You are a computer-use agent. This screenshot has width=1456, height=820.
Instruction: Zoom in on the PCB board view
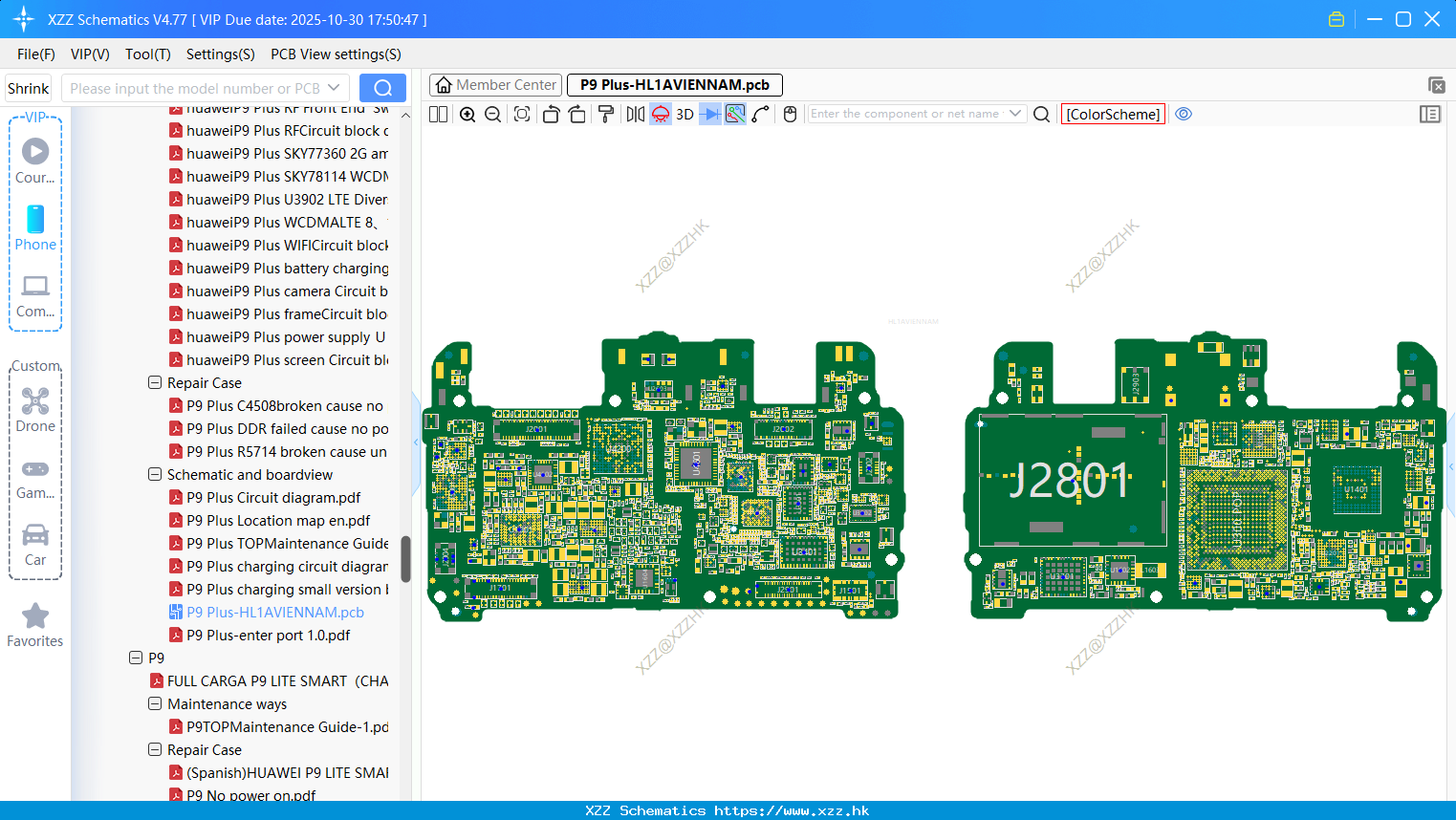[x=467, y=115]
